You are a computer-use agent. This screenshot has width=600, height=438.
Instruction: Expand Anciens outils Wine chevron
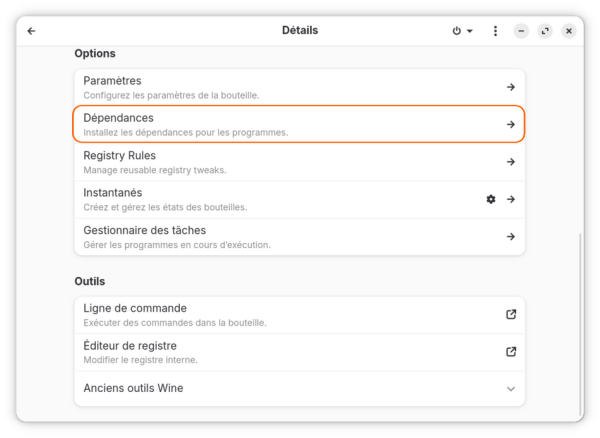tap(510, 389)
